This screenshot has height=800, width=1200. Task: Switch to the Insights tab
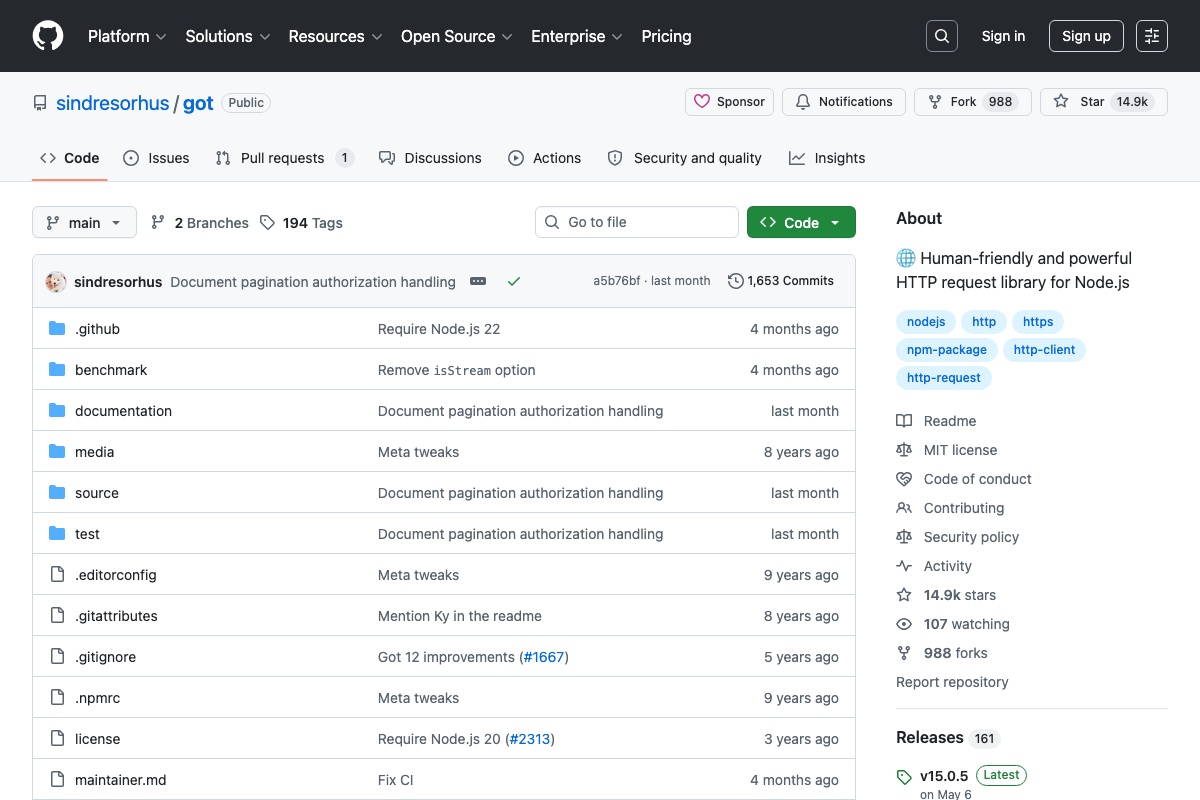(827, 158)
